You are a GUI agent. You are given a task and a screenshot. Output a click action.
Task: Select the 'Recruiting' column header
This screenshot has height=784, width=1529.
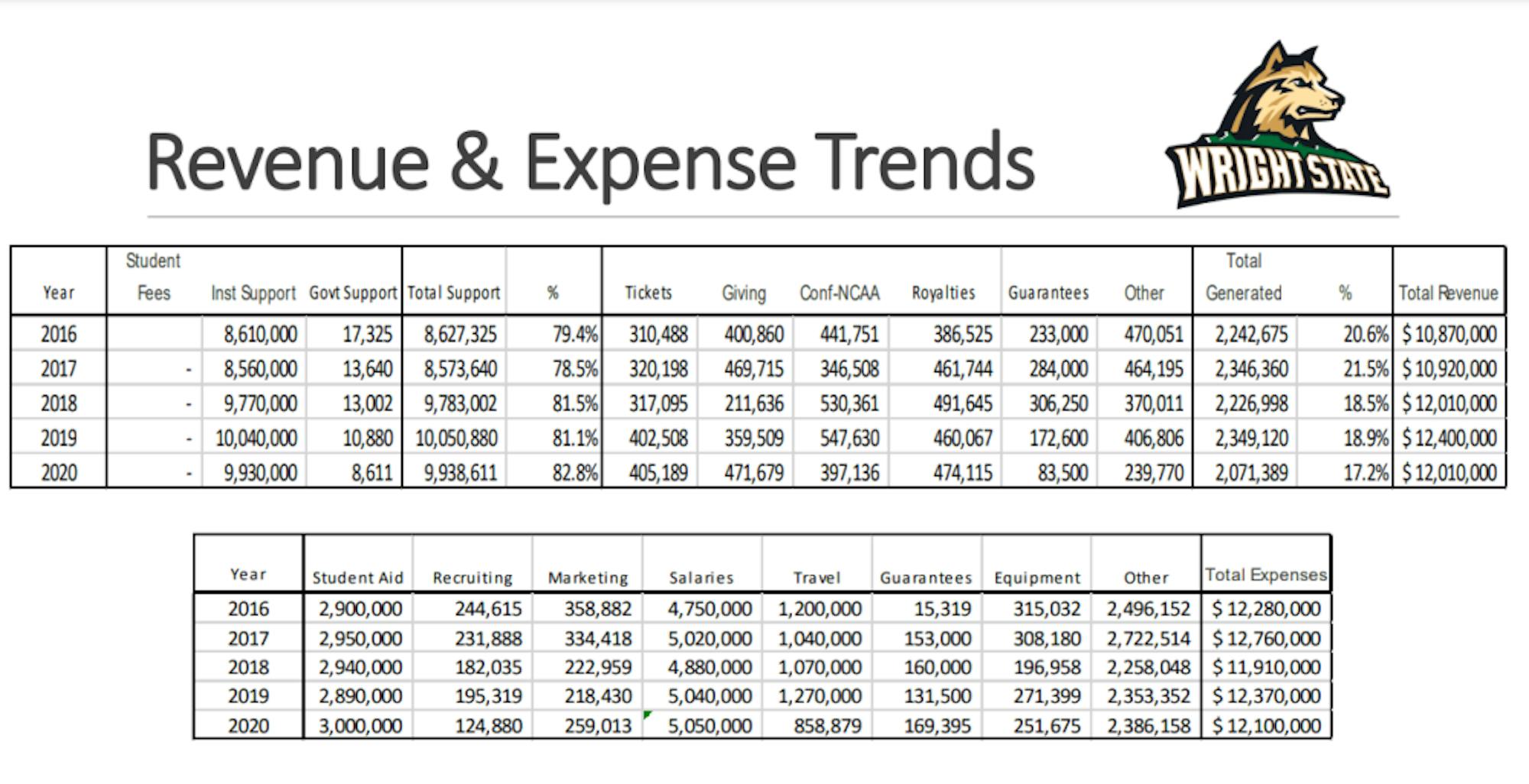point(472,578)
